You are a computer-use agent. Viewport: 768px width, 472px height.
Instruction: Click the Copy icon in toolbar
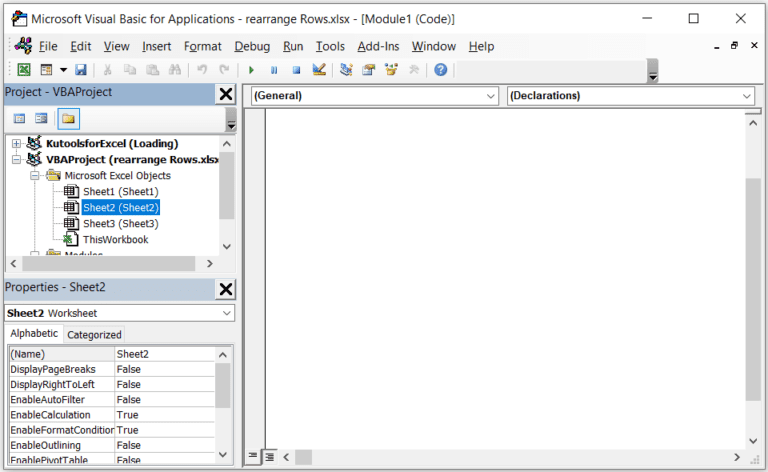pyautogui.click(x=130, y=70)
